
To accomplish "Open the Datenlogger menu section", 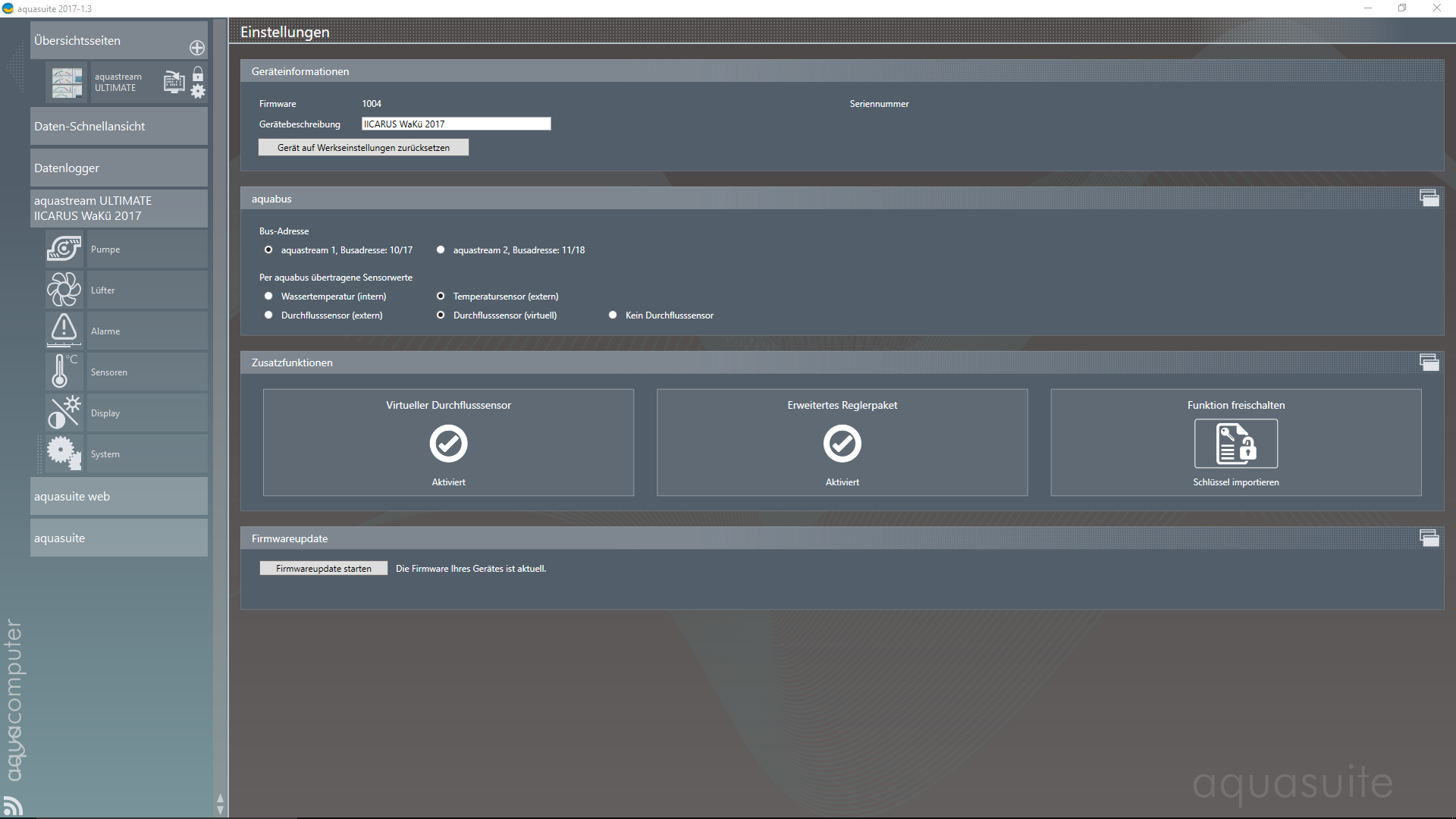I will pyautogui.click(x=118, y=168).
